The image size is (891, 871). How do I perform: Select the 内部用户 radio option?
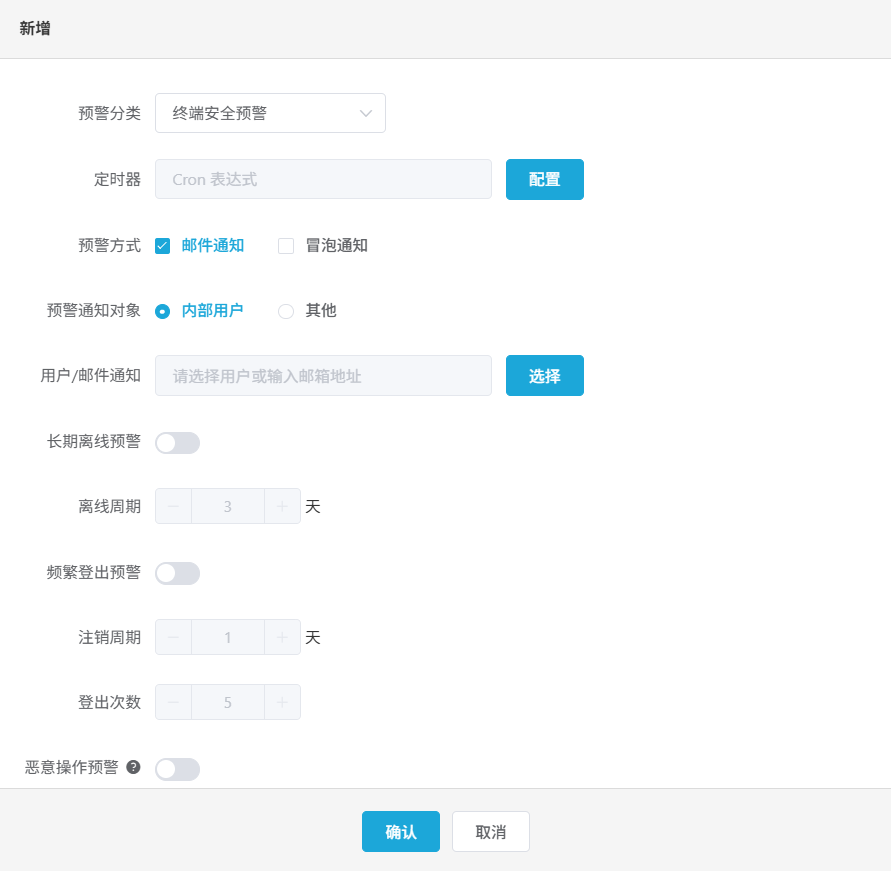click(162, 311)
